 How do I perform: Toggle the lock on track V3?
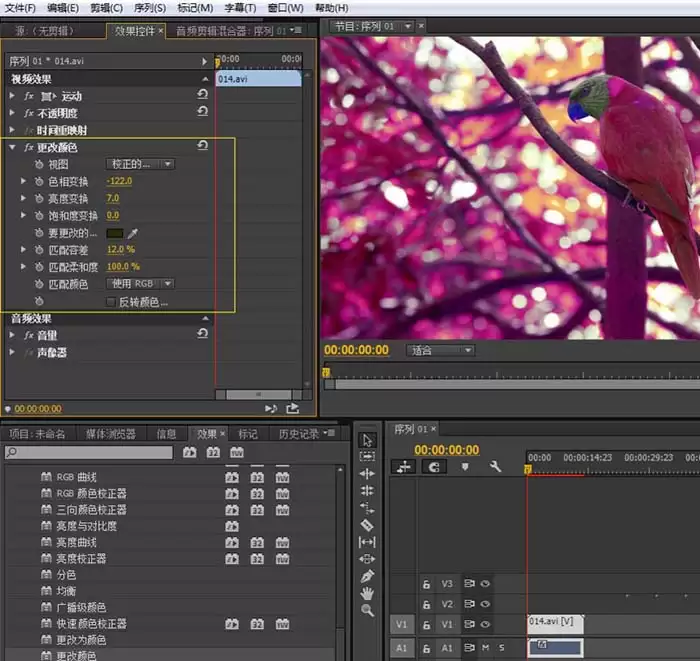coord(426,584)
